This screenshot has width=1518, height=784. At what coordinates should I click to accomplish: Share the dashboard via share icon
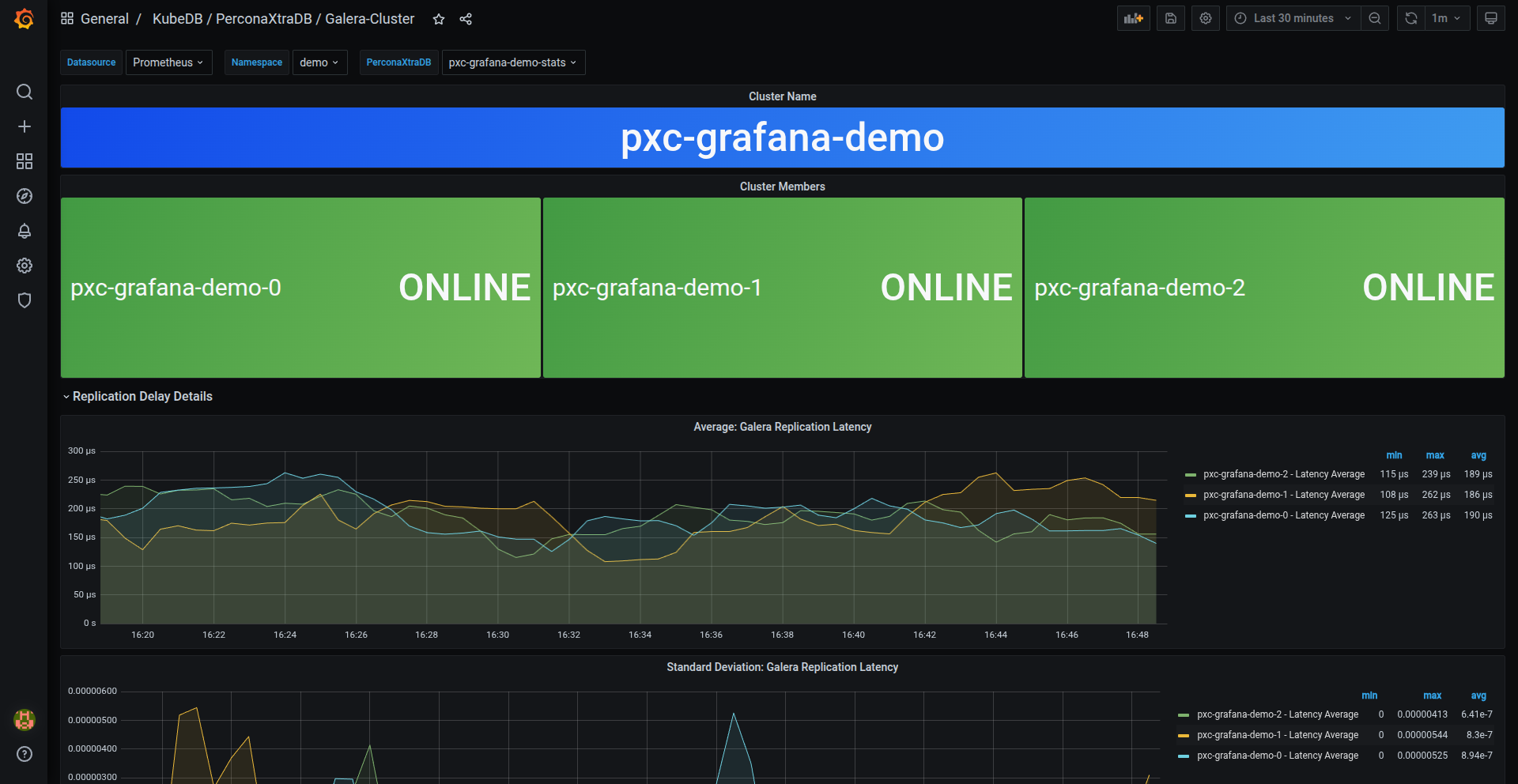pos(466,19)
